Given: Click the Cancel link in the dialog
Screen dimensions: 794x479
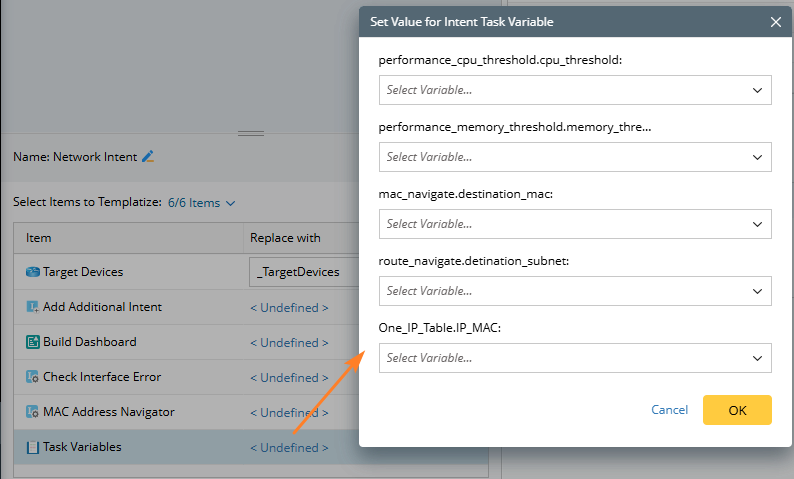Looking at the screenshot, I should pos(669,410).
